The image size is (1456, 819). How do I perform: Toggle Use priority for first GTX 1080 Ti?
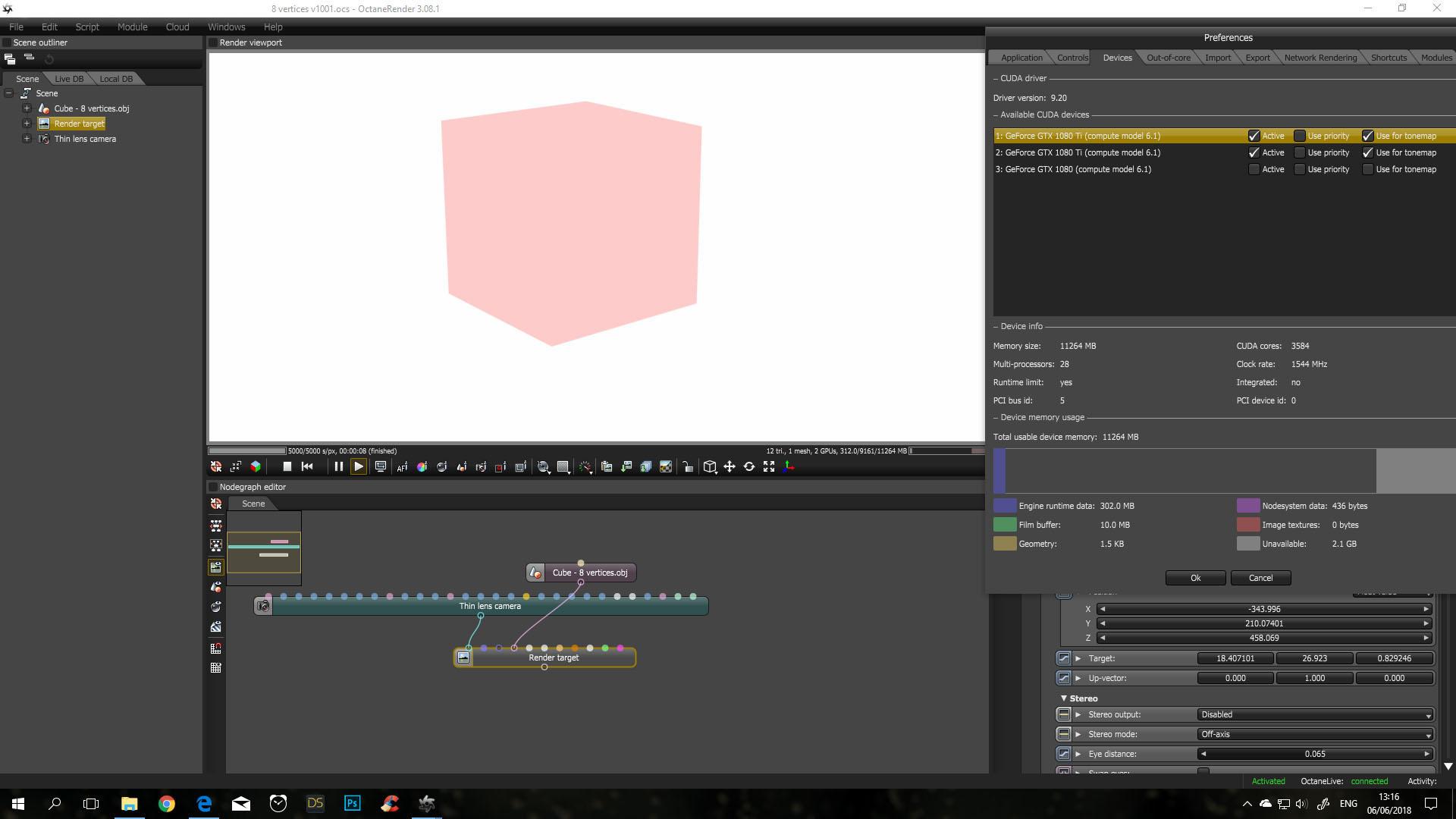click(x=1300, y=136)
